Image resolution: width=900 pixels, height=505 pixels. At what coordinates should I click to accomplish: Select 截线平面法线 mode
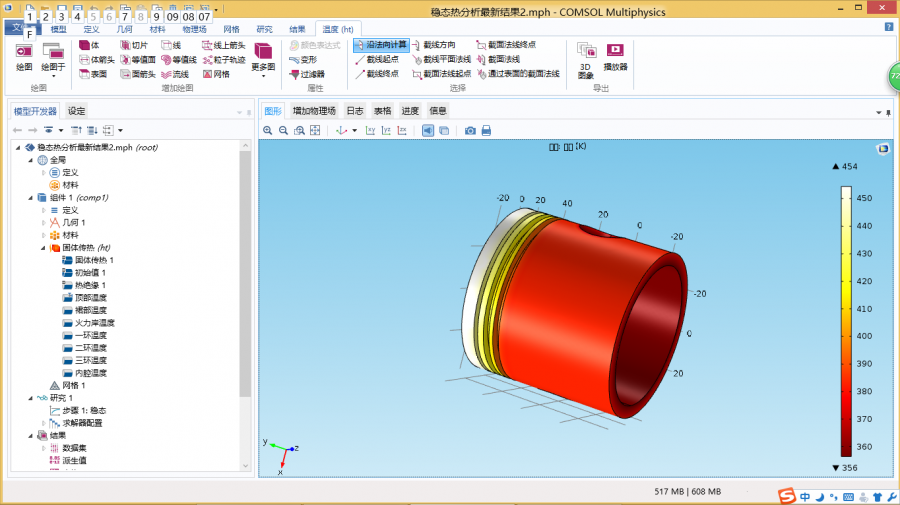click(x=441, y=60)
